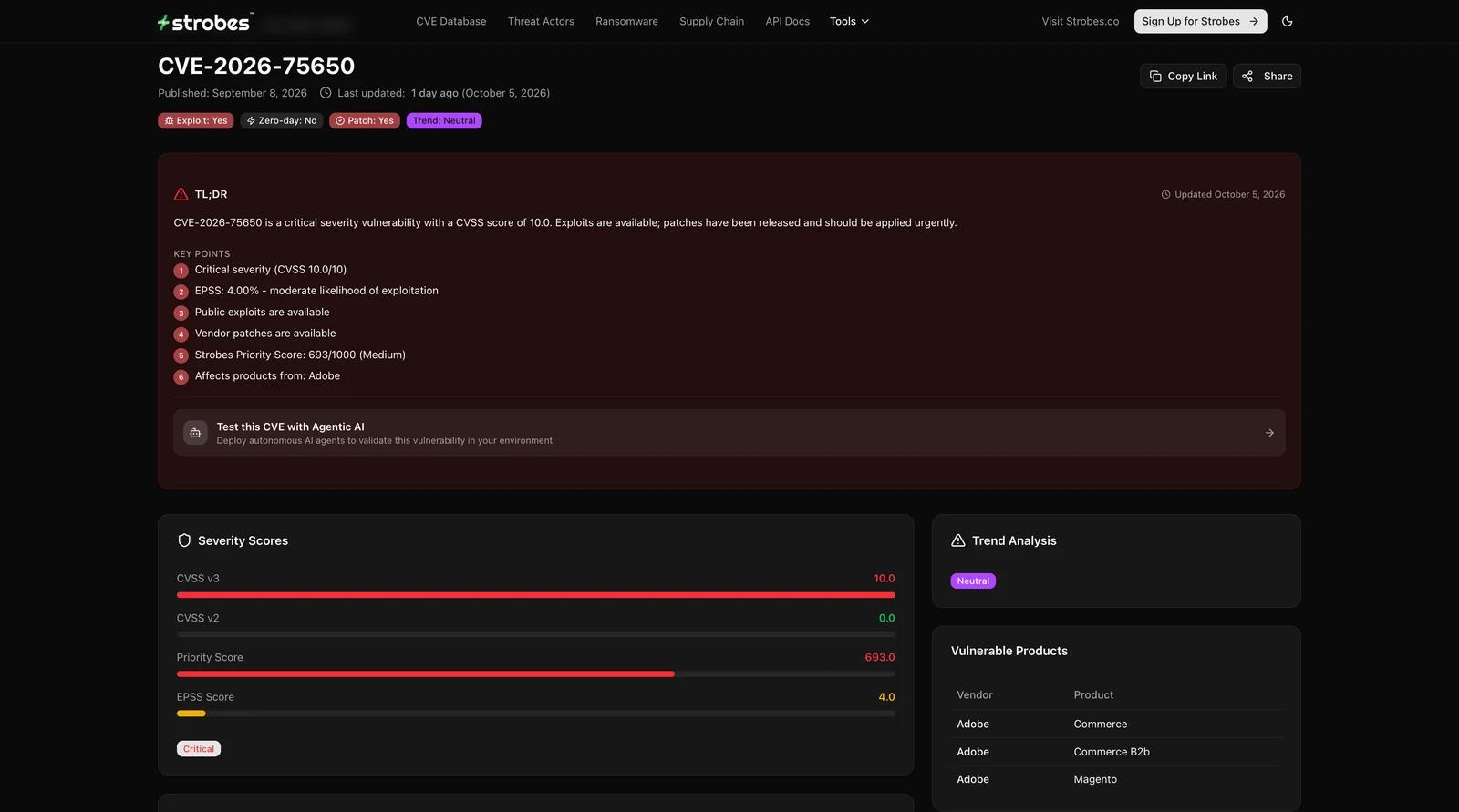Viewport: 1459px width, 812px height.
Task: Visit Strobes.co link
Action: (x=1080, y=21)
